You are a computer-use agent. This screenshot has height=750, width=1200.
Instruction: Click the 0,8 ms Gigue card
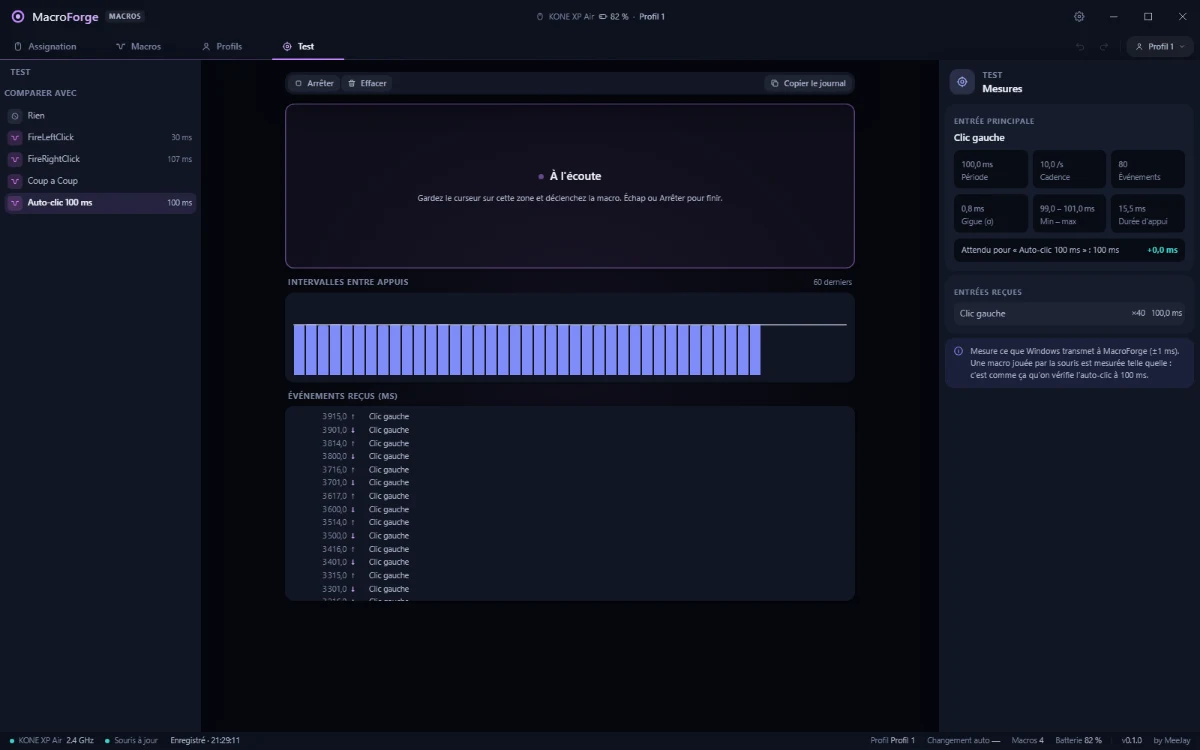(x=991, y=213)
